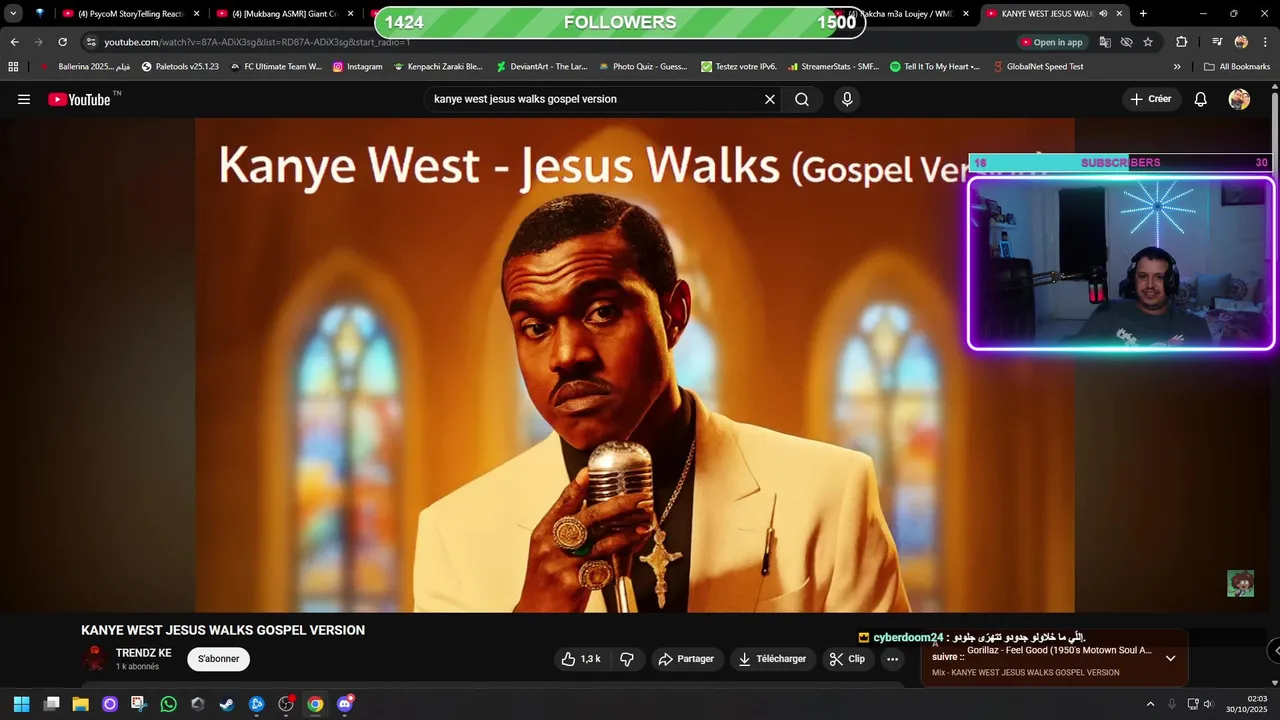The height and width of the screenshot is (720, 1280).
Task: Open the StreamerStats bookmark
Action: [x=833, y=67]
